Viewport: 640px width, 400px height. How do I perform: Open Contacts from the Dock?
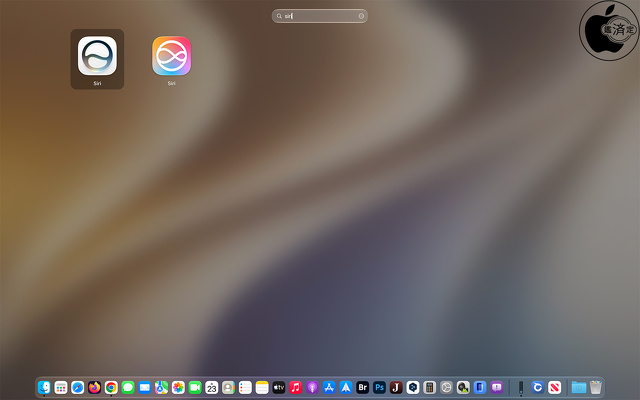click(x=228, y=387)
